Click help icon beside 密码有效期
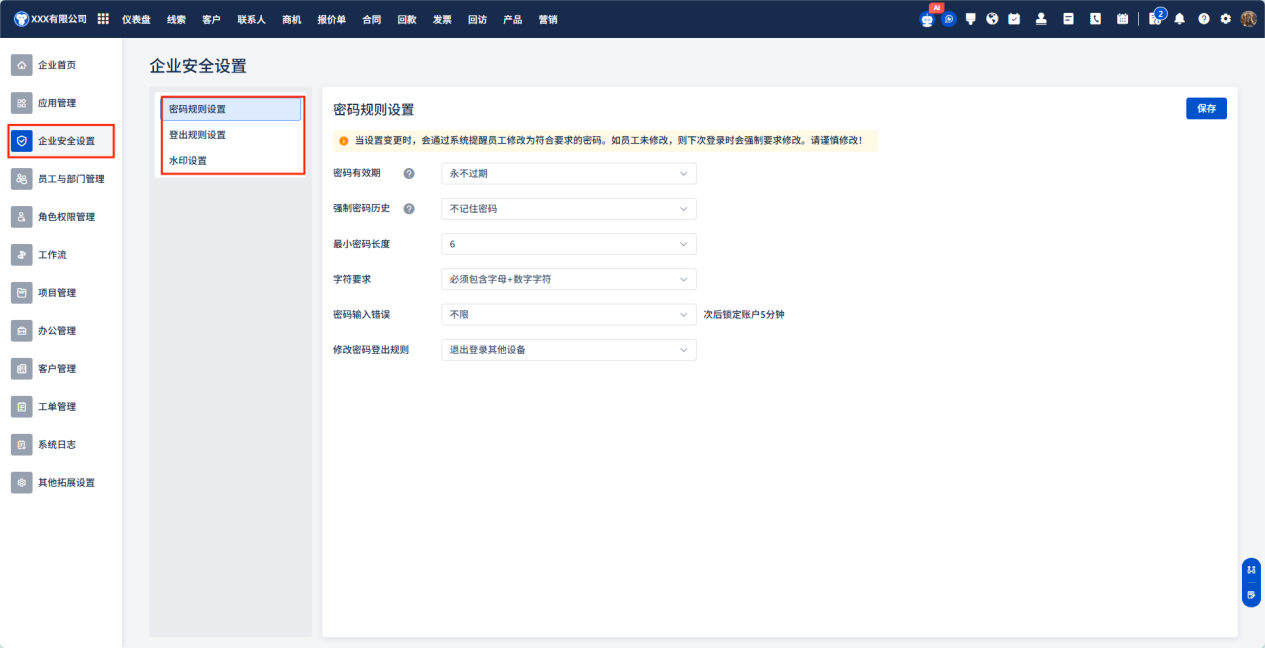Viewport: 1265px width, 648px height. [x=409, y=174]
